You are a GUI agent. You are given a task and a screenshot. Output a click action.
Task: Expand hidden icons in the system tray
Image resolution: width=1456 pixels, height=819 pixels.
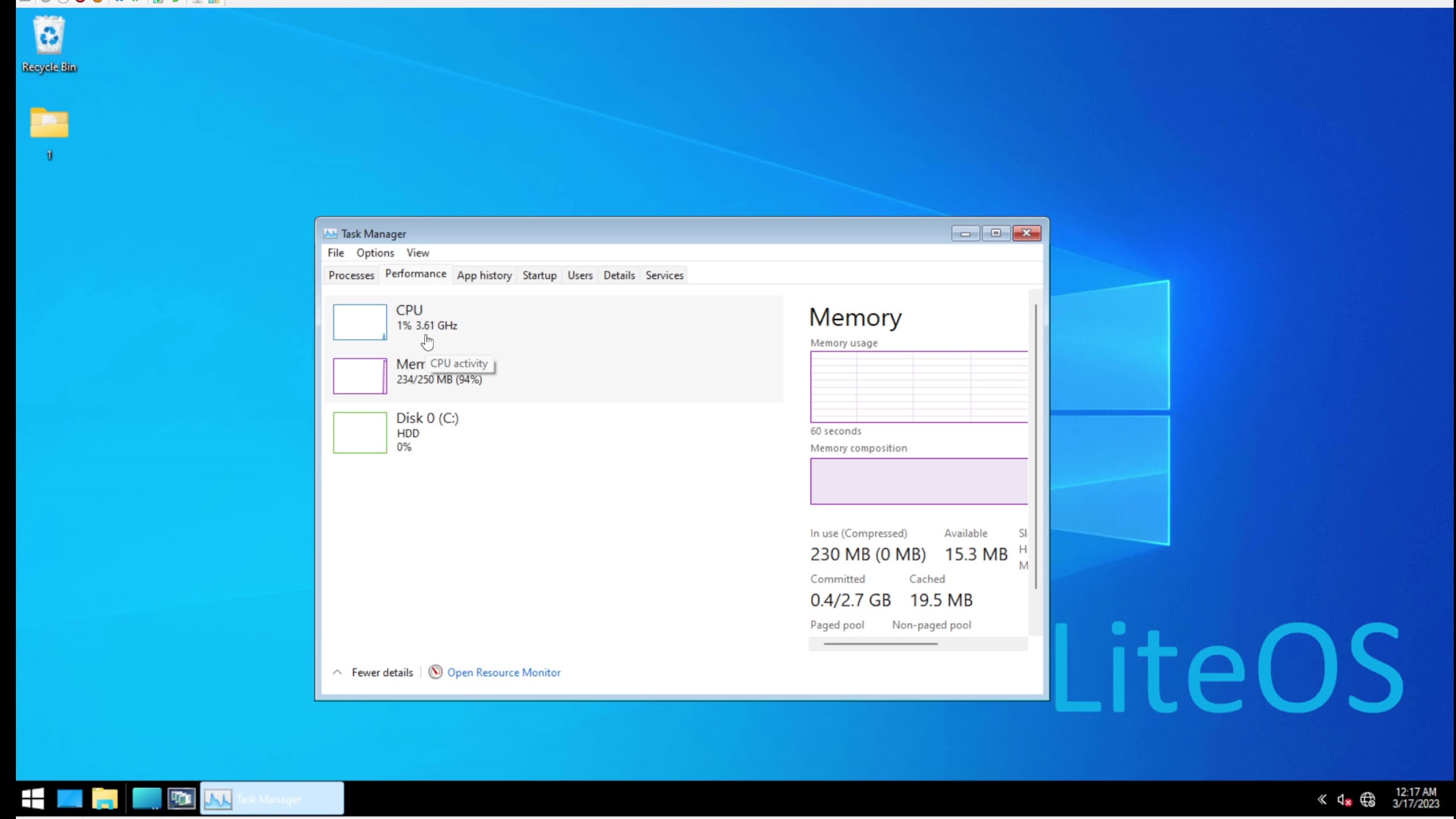coord(1322,799)
